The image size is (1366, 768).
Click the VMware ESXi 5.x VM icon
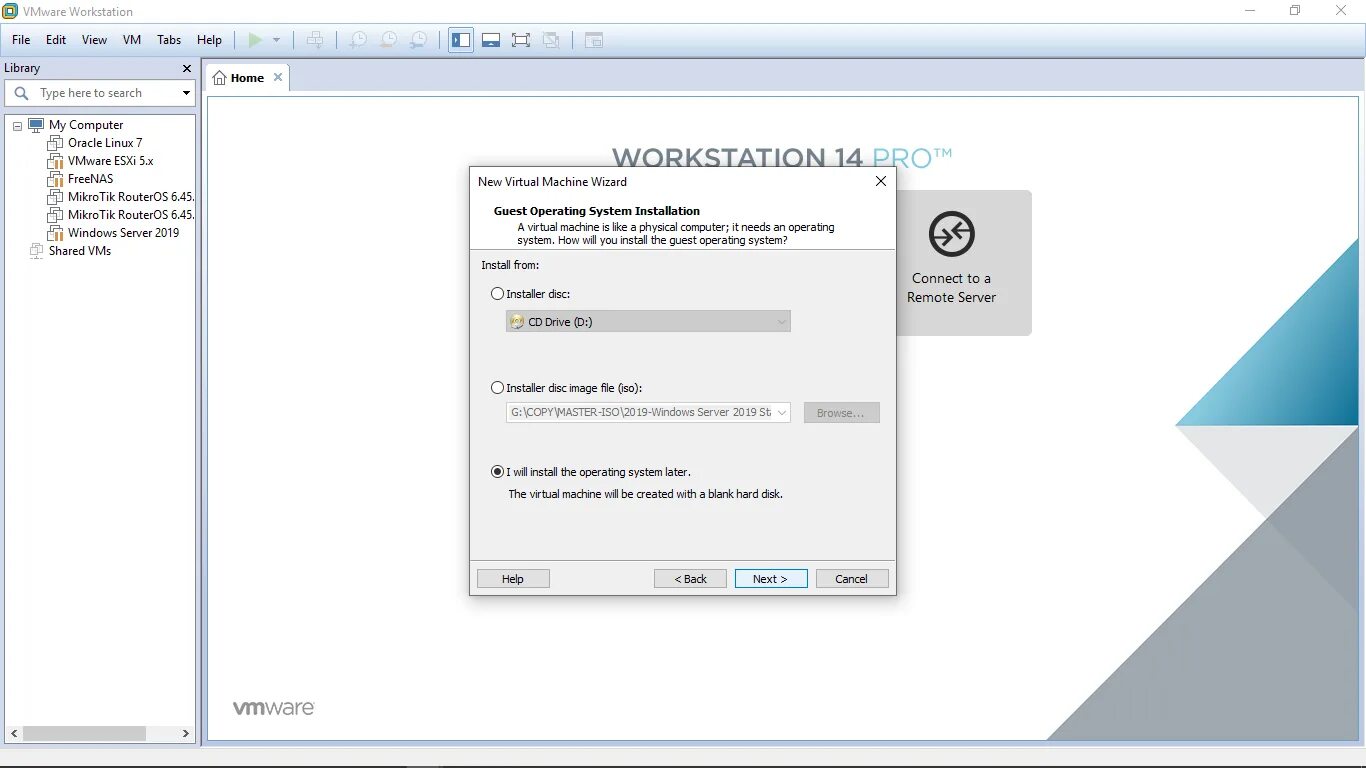coord(55,161)
